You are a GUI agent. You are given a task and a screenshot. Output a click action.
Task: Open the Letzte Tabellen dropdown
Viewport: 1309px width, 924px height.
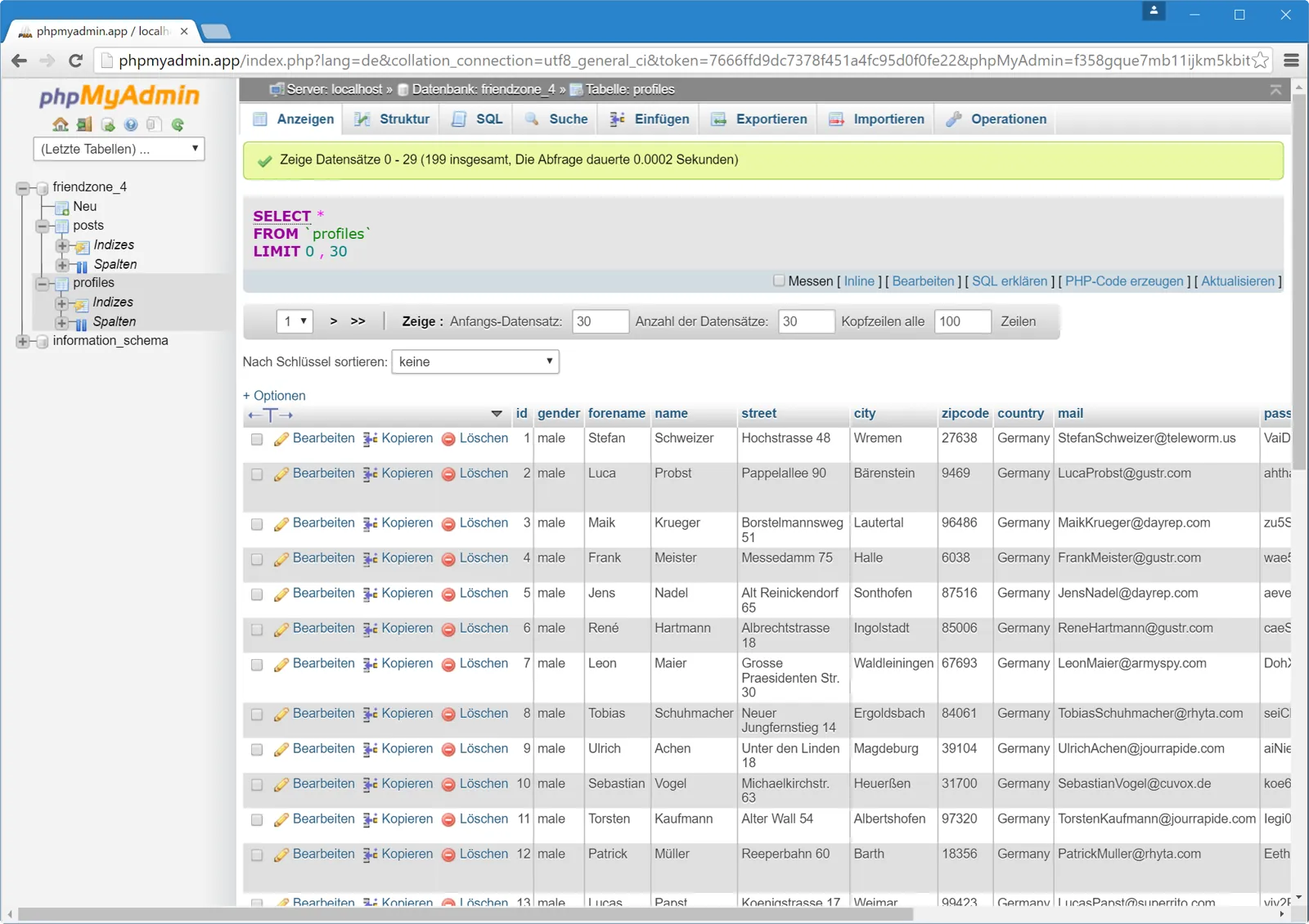(x=119, y=149)
